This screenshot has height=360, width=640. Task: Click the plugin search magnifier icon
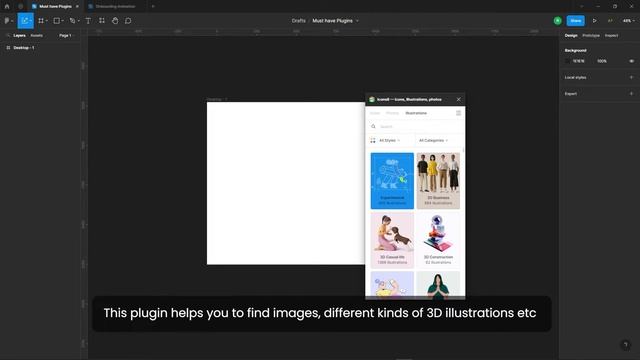click(x=373, y=127)
